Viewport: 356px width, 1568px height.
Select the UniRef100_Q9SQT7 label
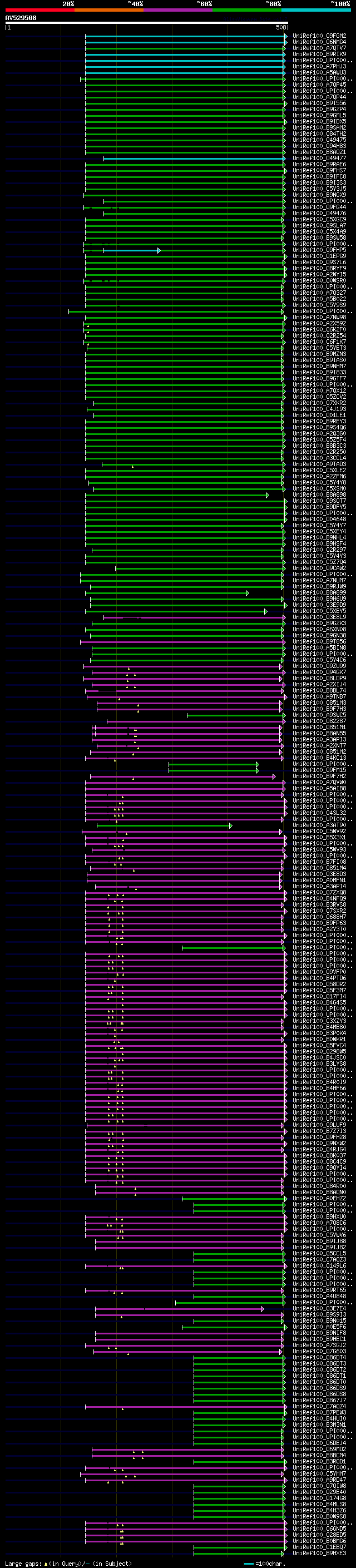319,501
